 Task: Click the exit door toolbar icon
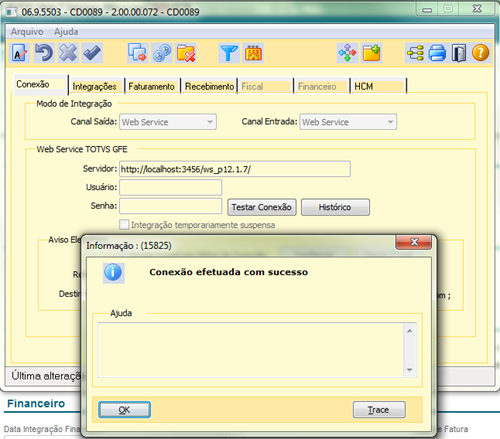click(459, 53)
